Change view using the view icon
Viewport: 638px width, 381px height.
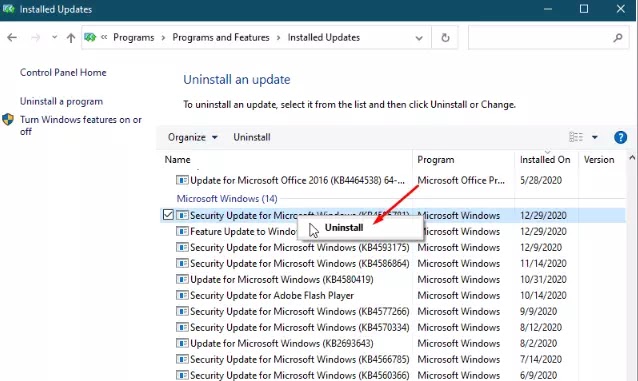pos(576,137)
